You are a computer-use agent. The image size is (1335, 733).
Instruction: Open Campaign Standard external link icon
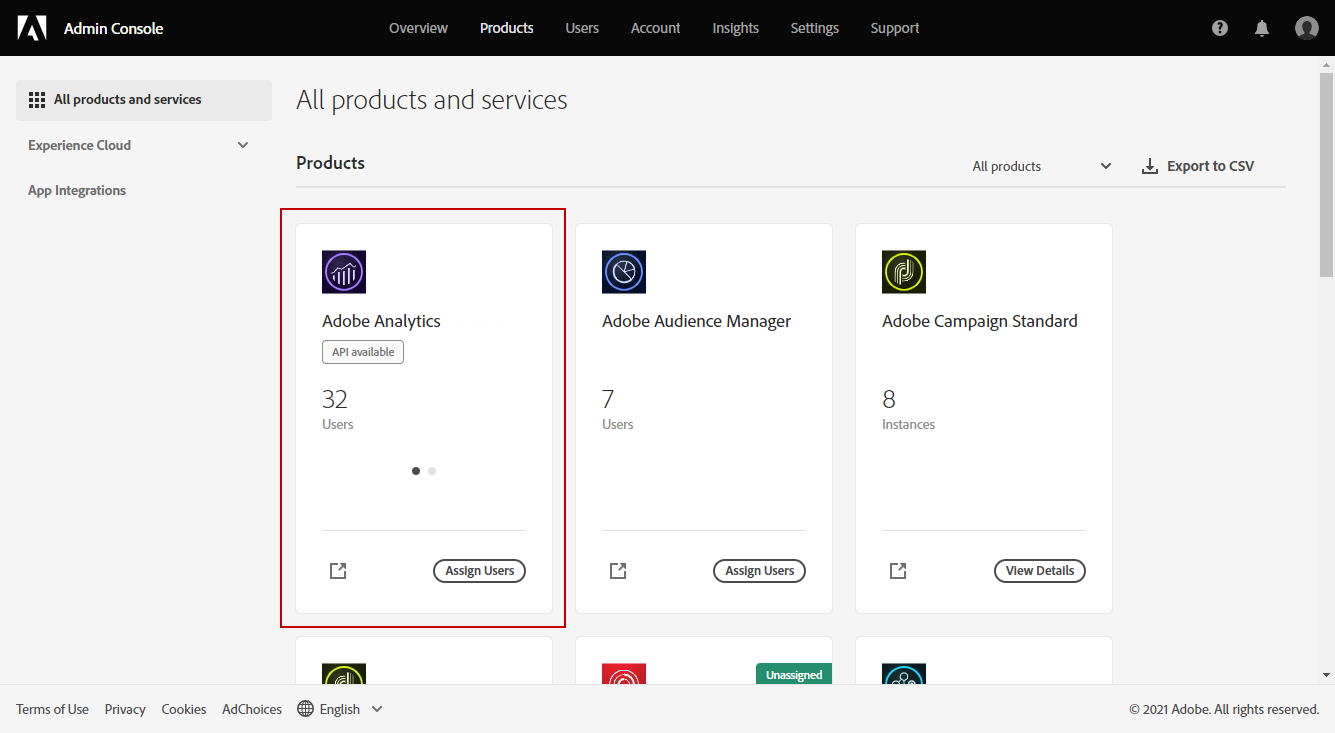tap(898, 571)
